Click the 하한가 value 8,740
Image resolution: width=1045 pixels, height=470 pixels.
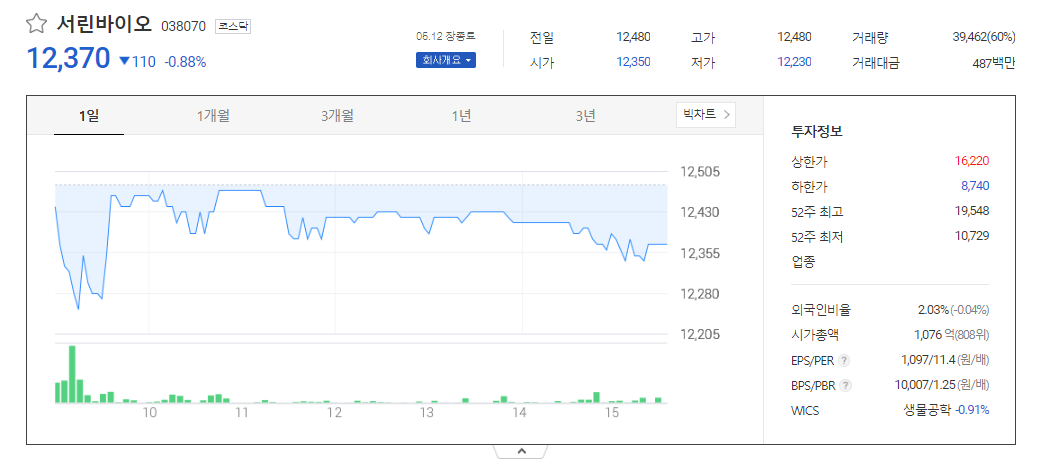[975, 186]
